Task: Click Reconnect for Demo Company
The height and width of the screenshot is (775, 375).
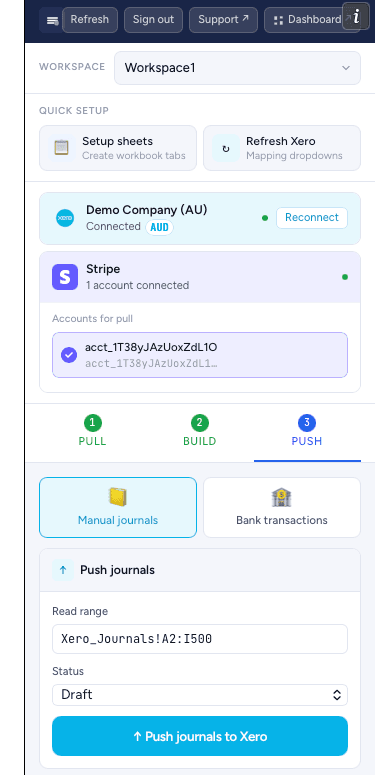Action: [x=312, y=217]
